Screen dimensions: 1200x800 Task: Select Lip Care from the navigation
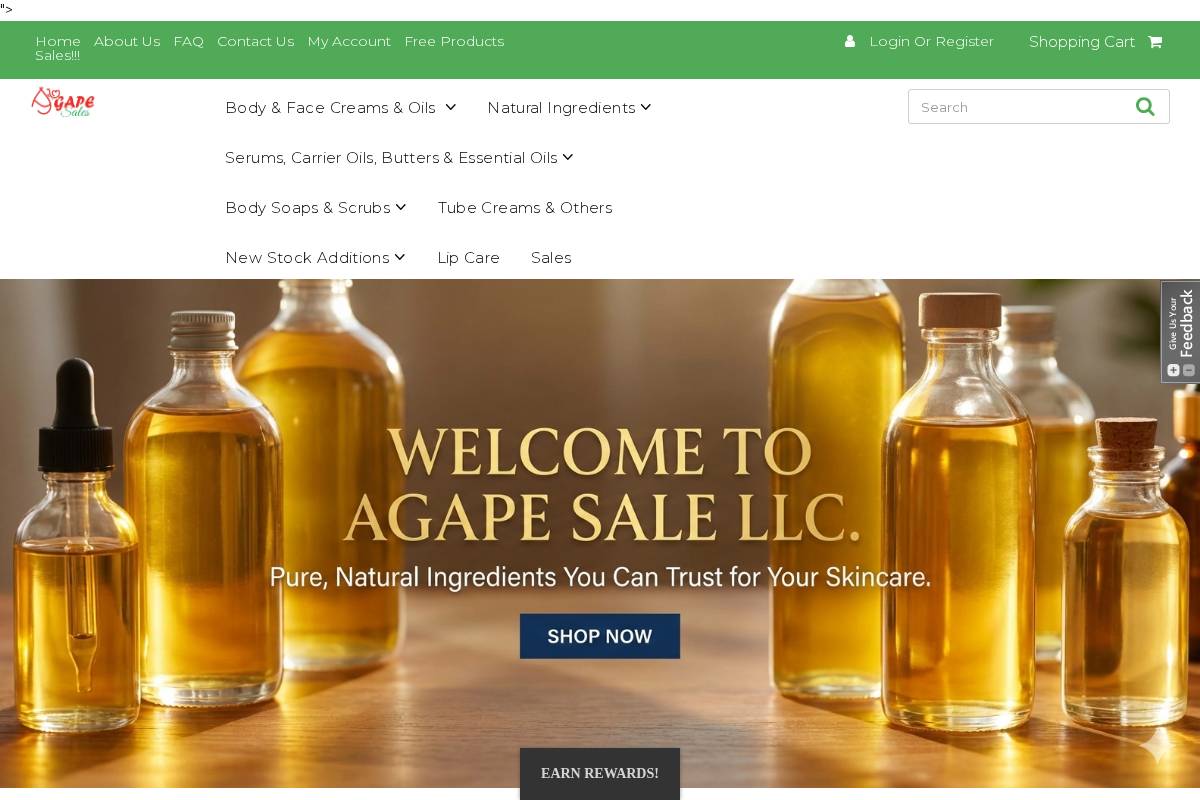(x=468, y=258)
